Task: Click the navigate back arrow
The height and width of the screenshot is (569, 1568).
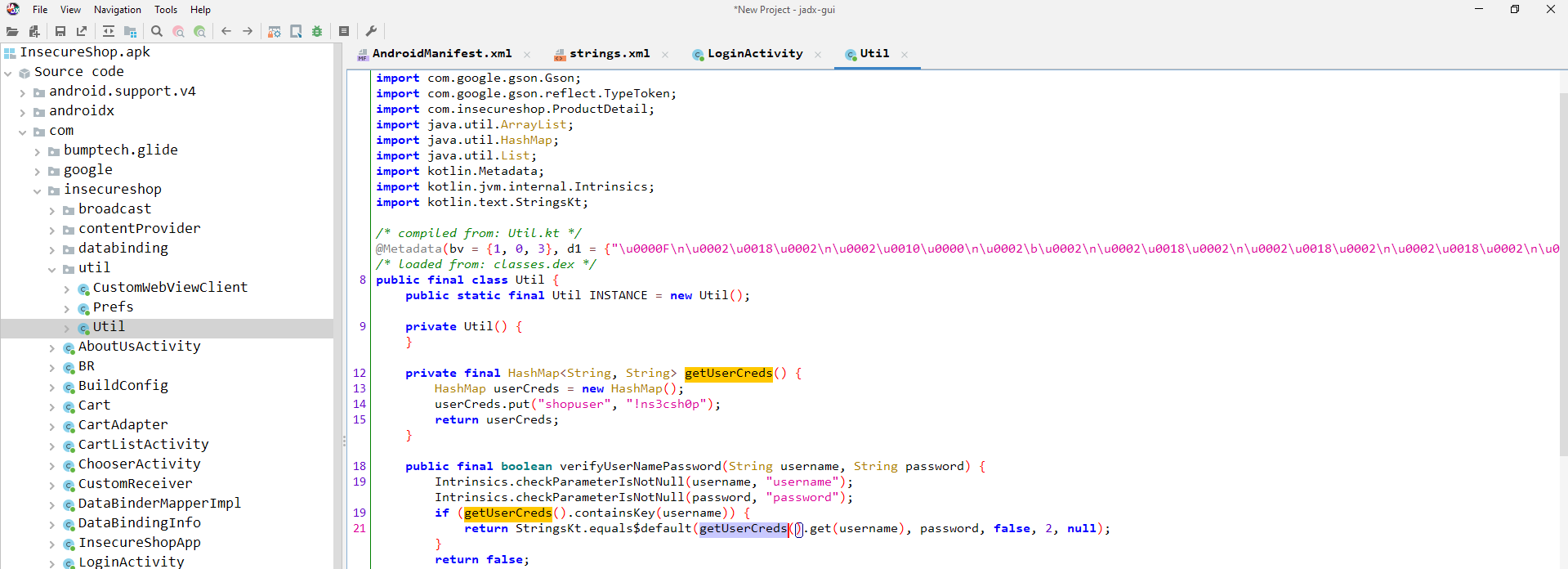Action: click(x=226, y=31)
